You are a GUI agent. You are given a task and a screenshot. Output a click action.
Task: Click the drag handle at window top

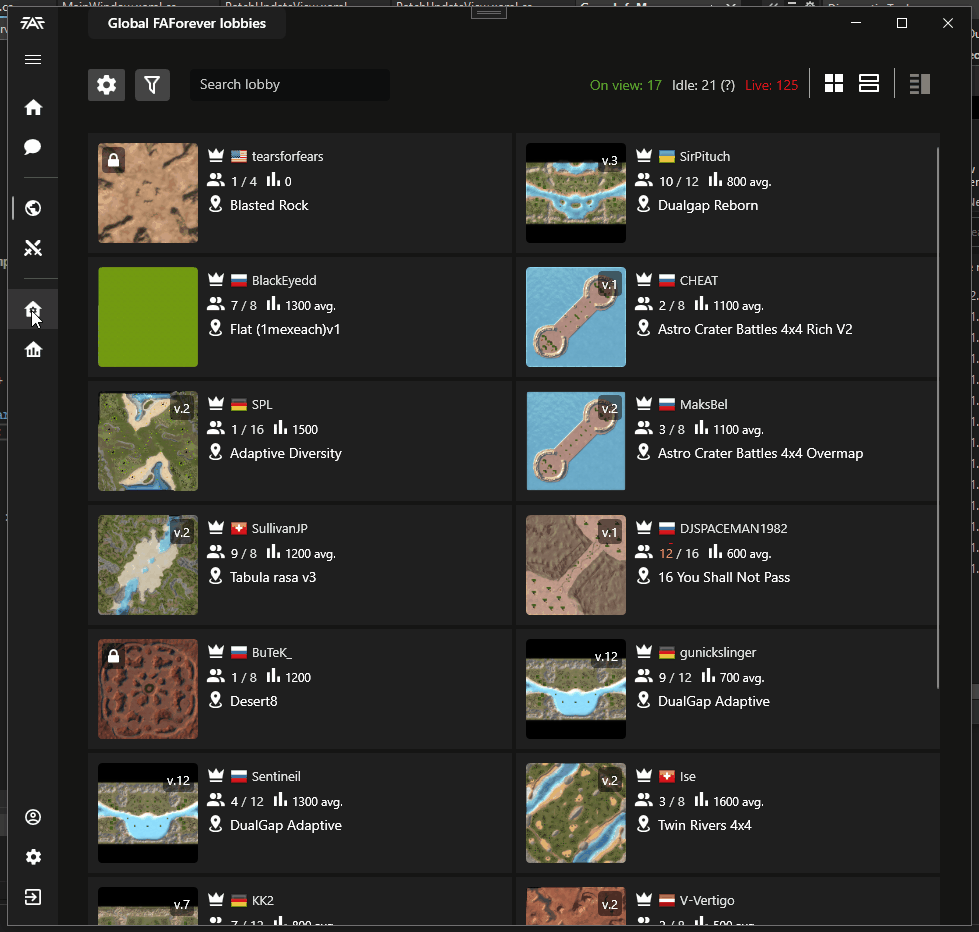(489, 12)
